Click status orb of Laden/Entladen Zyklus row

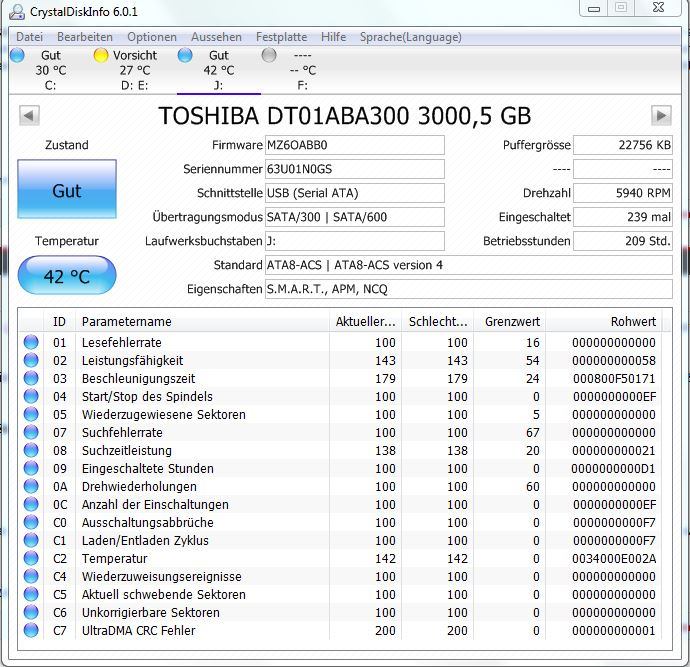point(31,540)
